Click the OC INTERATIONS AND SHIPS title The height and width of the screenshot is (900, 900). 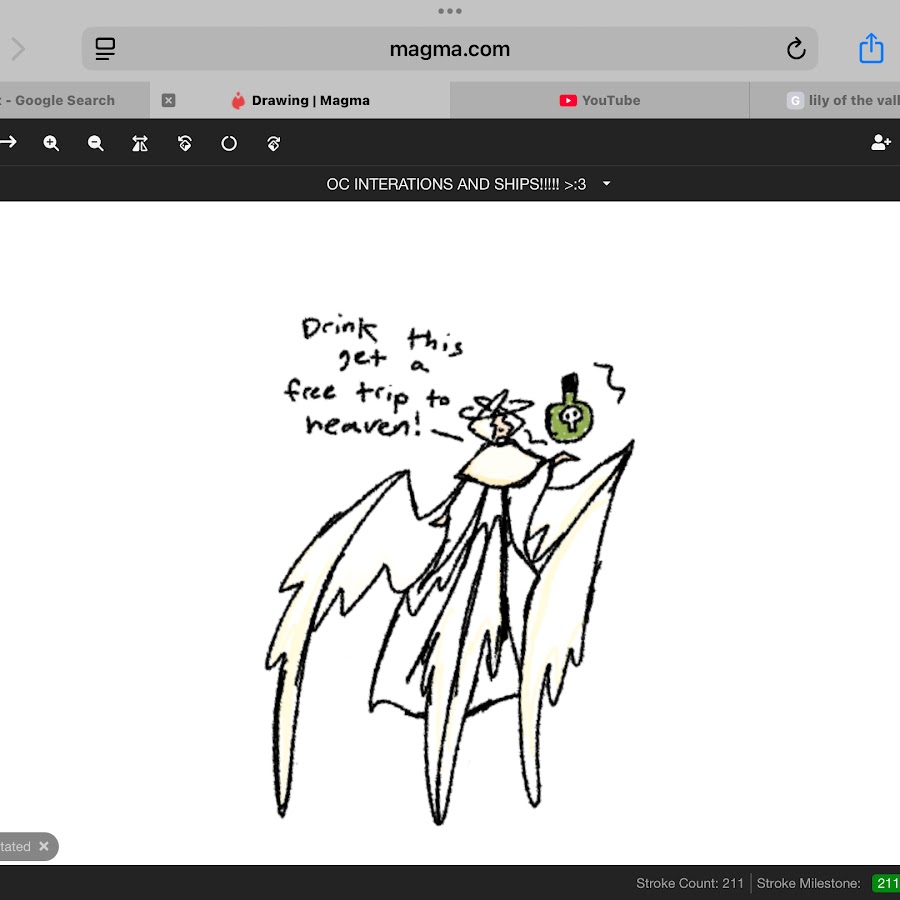tap(456, 184)
